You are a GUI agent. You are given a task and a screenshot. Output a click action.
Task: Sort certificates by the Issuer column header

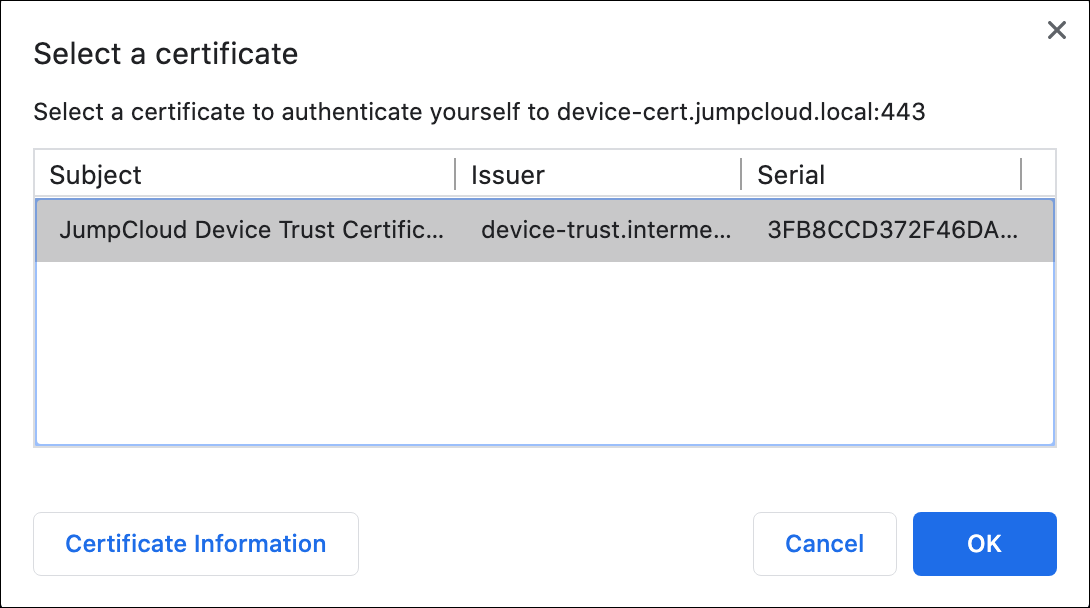(508, 175)
